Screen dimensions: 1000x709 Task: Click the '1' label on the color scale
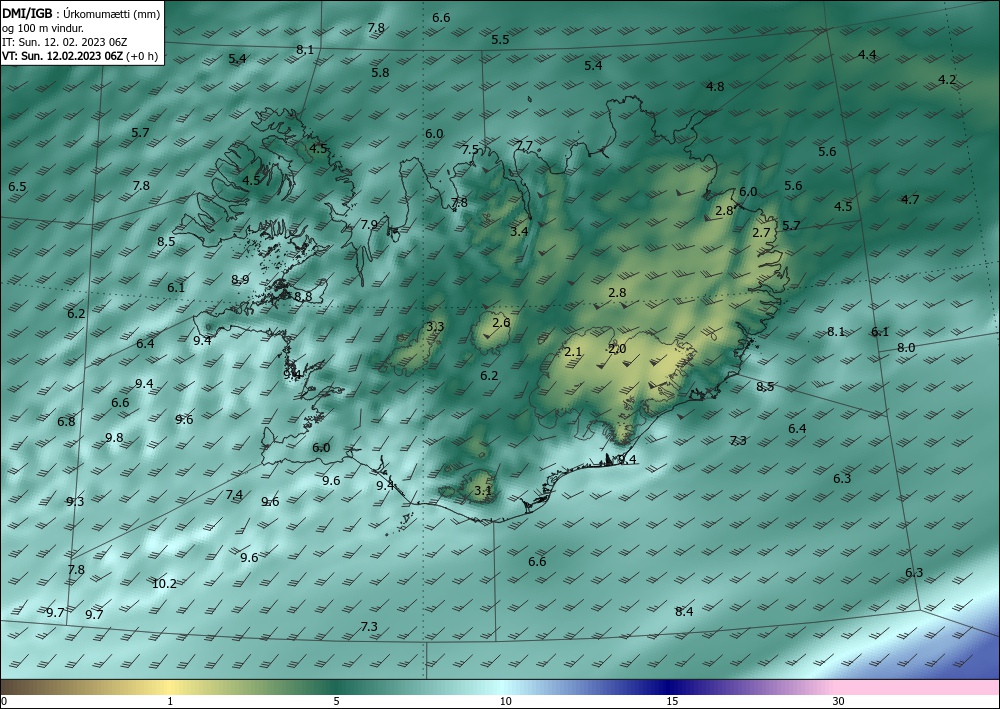pos(170,701)
